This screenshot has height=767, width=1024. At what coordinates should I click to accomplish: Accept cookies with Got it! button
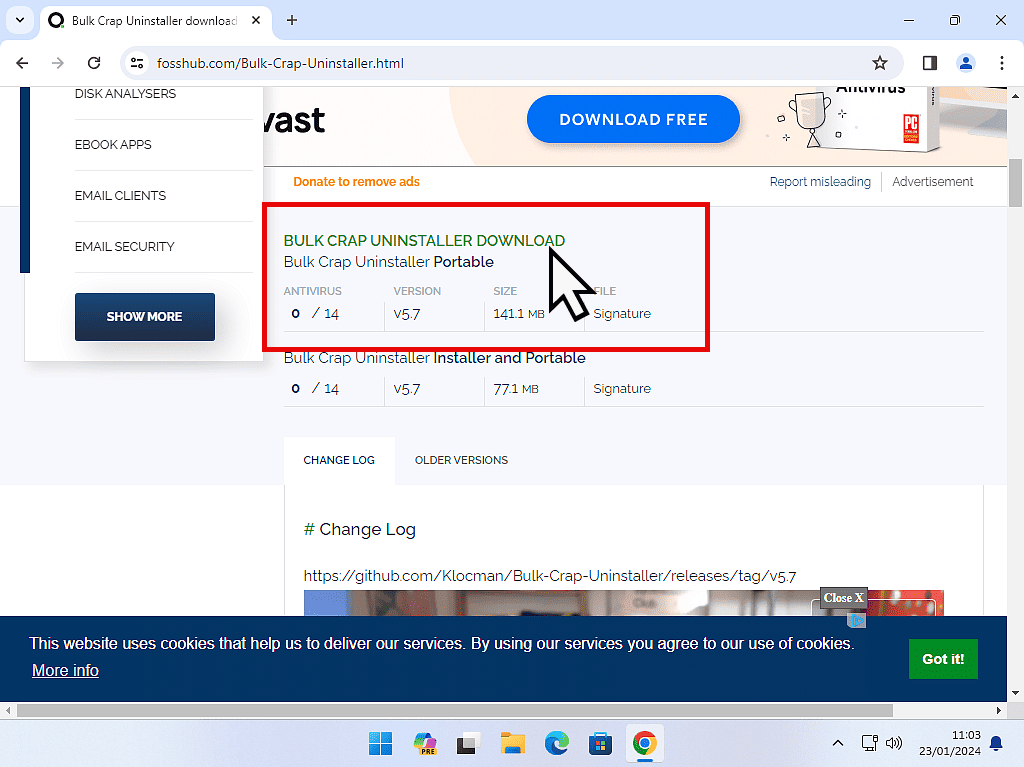click(x=942, y=659)
